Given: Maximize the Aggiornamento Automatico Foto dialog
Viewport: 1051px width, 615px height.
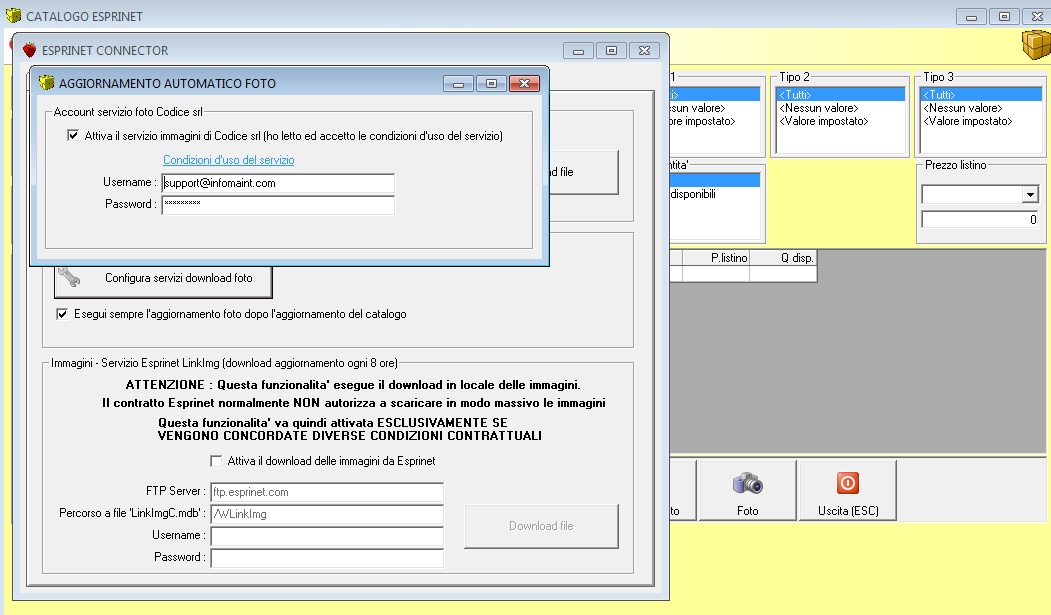Looking at the screenshot, I should click(491, 84).
